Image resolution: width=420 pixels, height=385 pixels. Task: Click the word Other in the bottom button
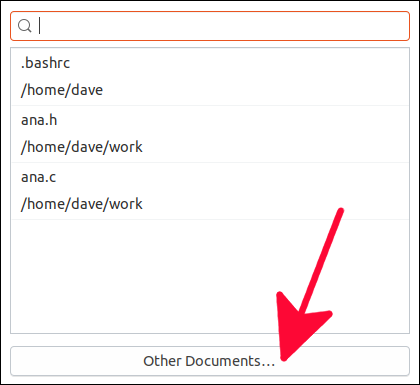click(163, 361)
